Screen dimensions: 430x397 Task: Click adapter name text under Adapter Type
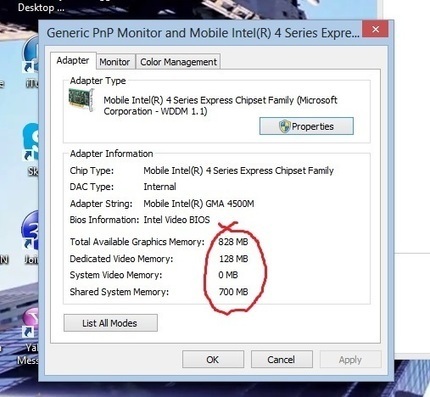click(x=220, y=106)
